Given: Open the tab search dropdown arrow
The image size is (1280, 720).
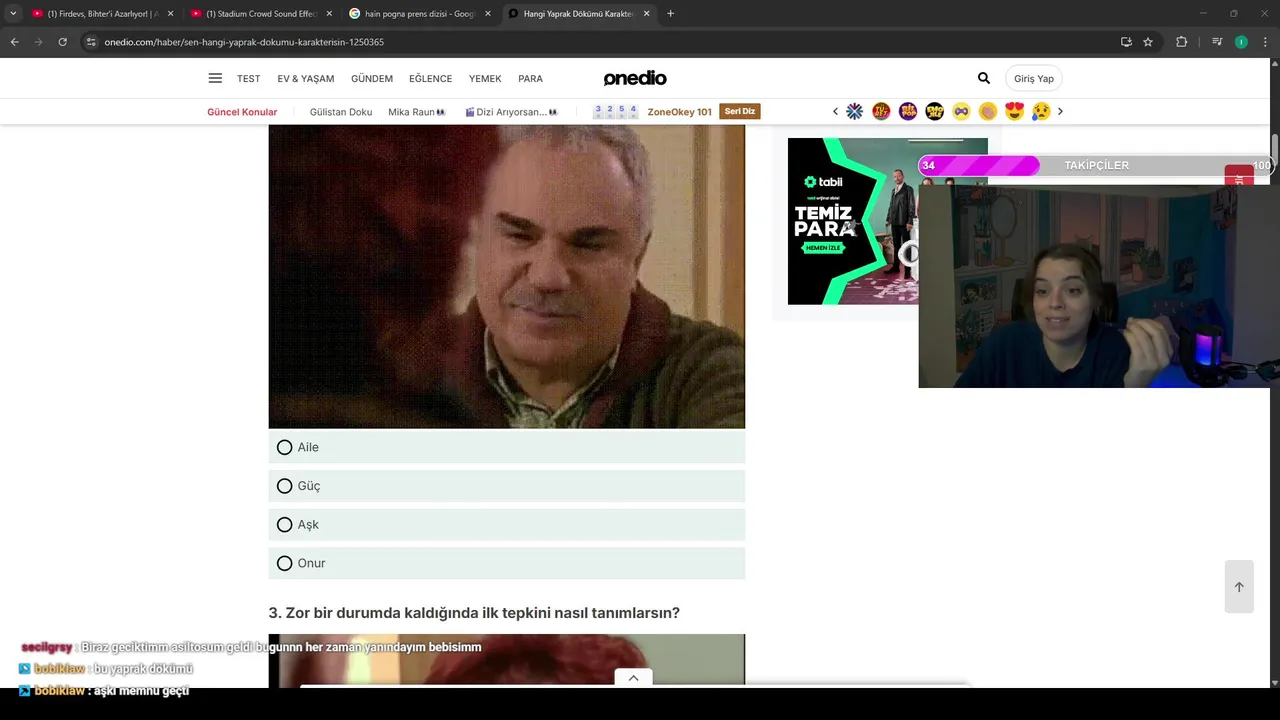Looking at the screenshot, I should point(13,14).
